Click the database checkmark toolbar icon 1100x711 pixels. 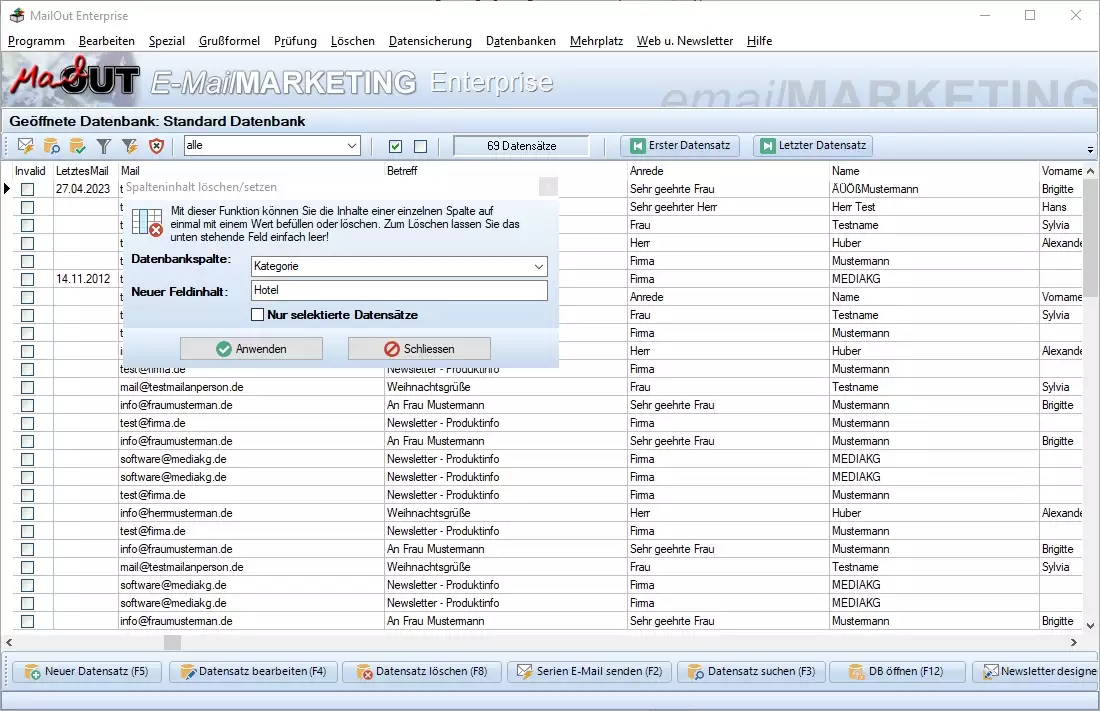78,146
